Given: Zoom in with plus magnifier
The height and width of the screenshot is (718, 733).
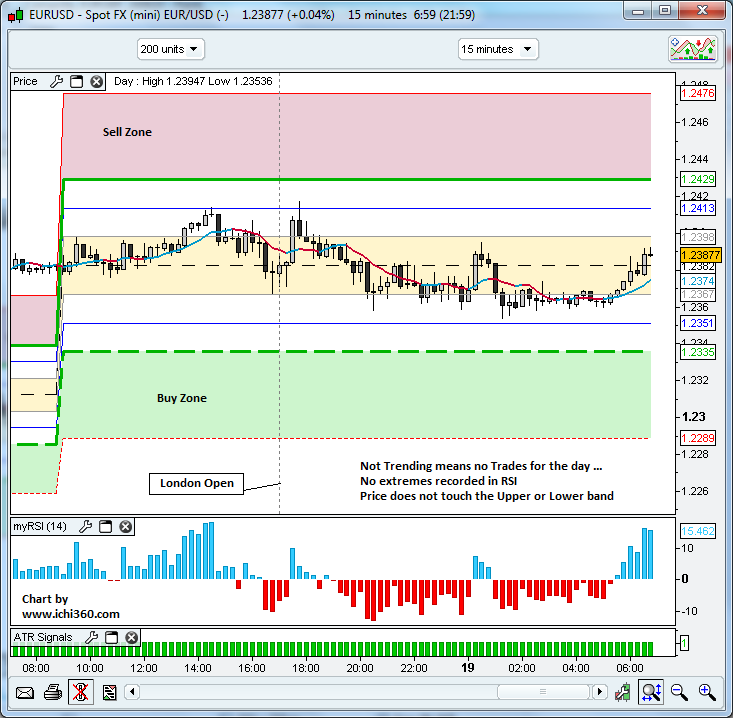Looking at the screenshot, I should coord(707,691).
